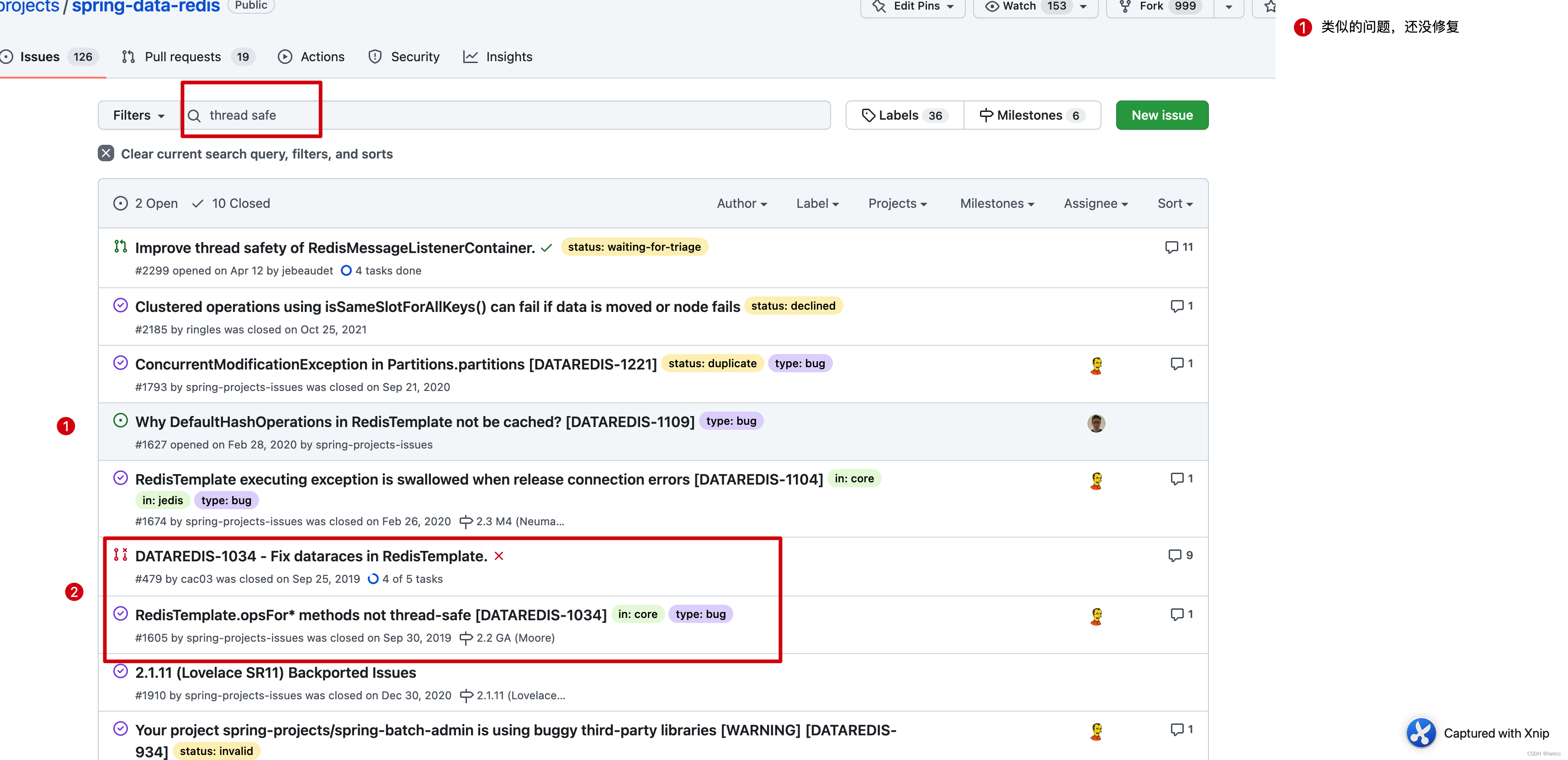Viewport: 1568px width, 760px height.
Task: Click the Fork icon
Action: pyautogui.click(x=1125, y=6)
